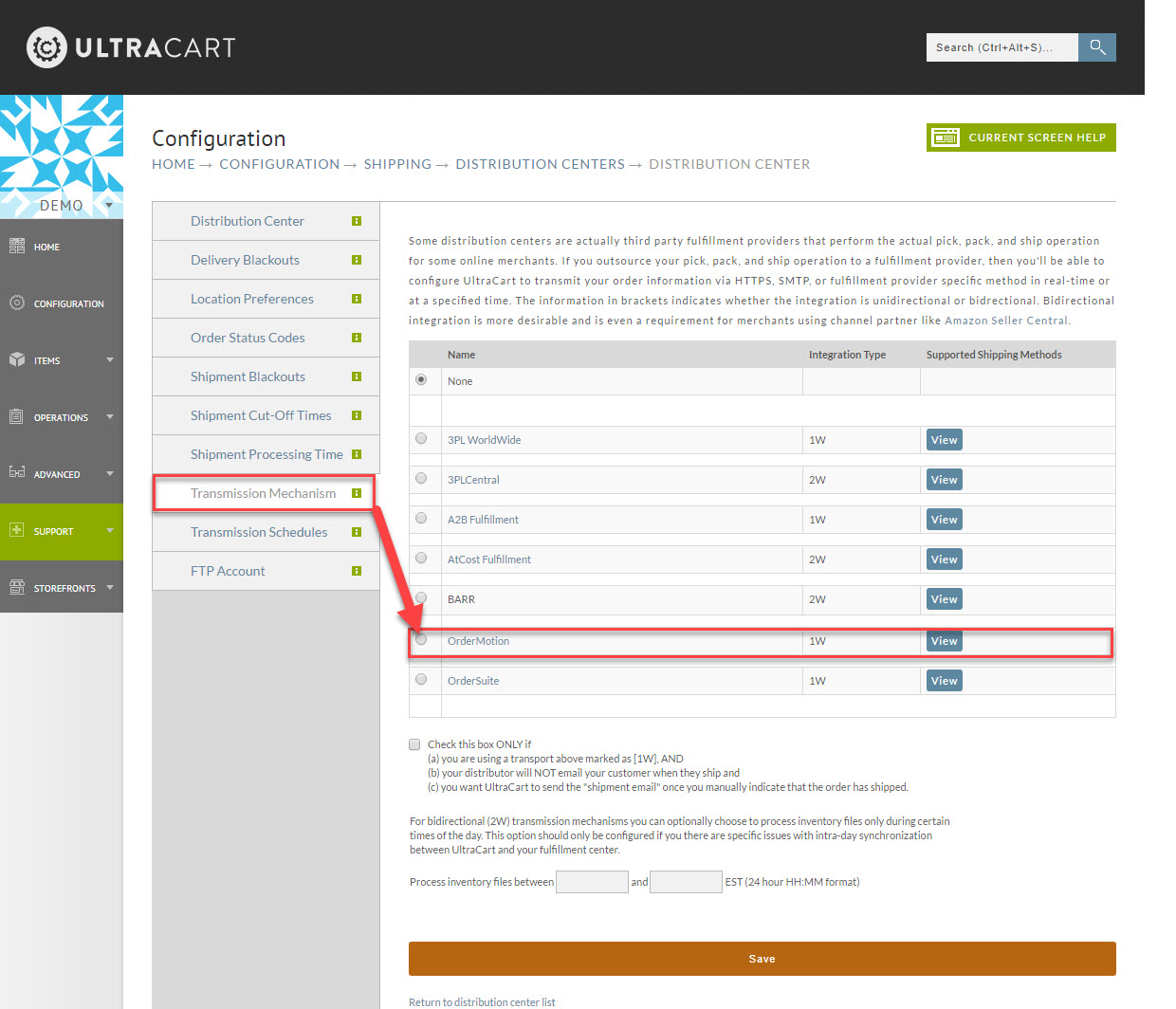Click the Save button
The image size is (1176, 1009).
tap(762, 959)
